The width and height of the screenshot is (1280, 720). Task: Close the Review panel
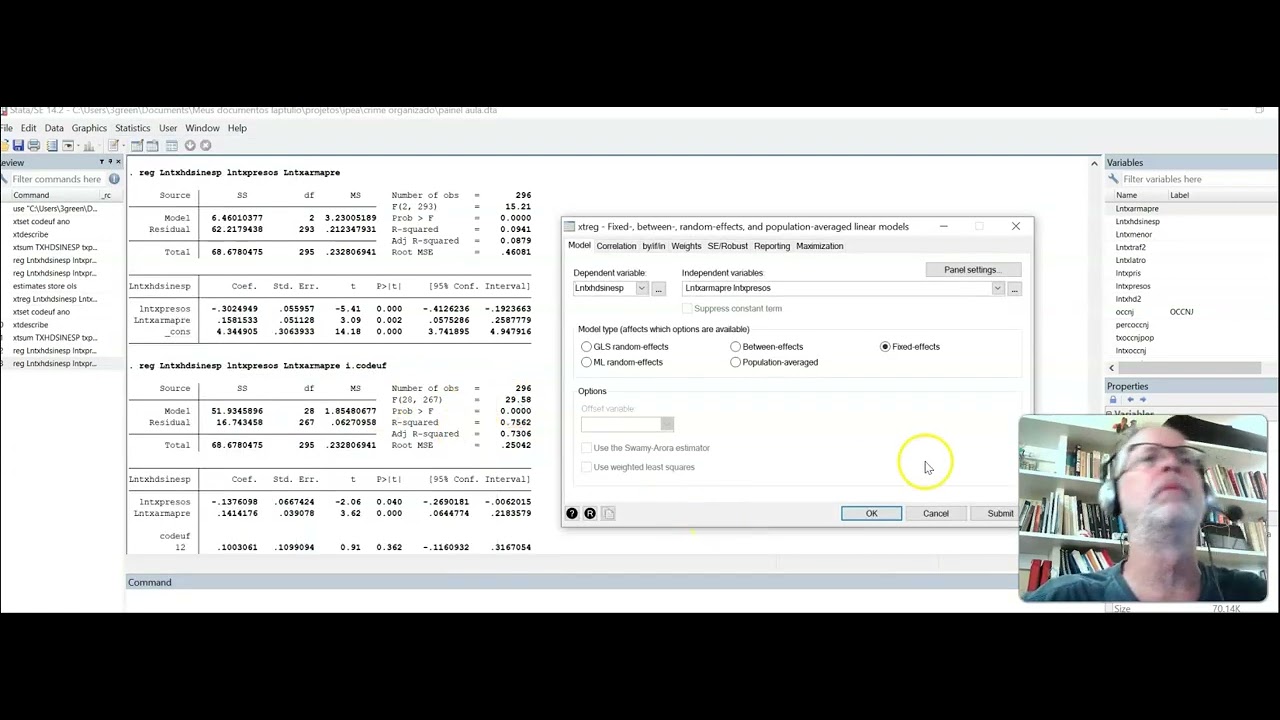tap(118, 162)
